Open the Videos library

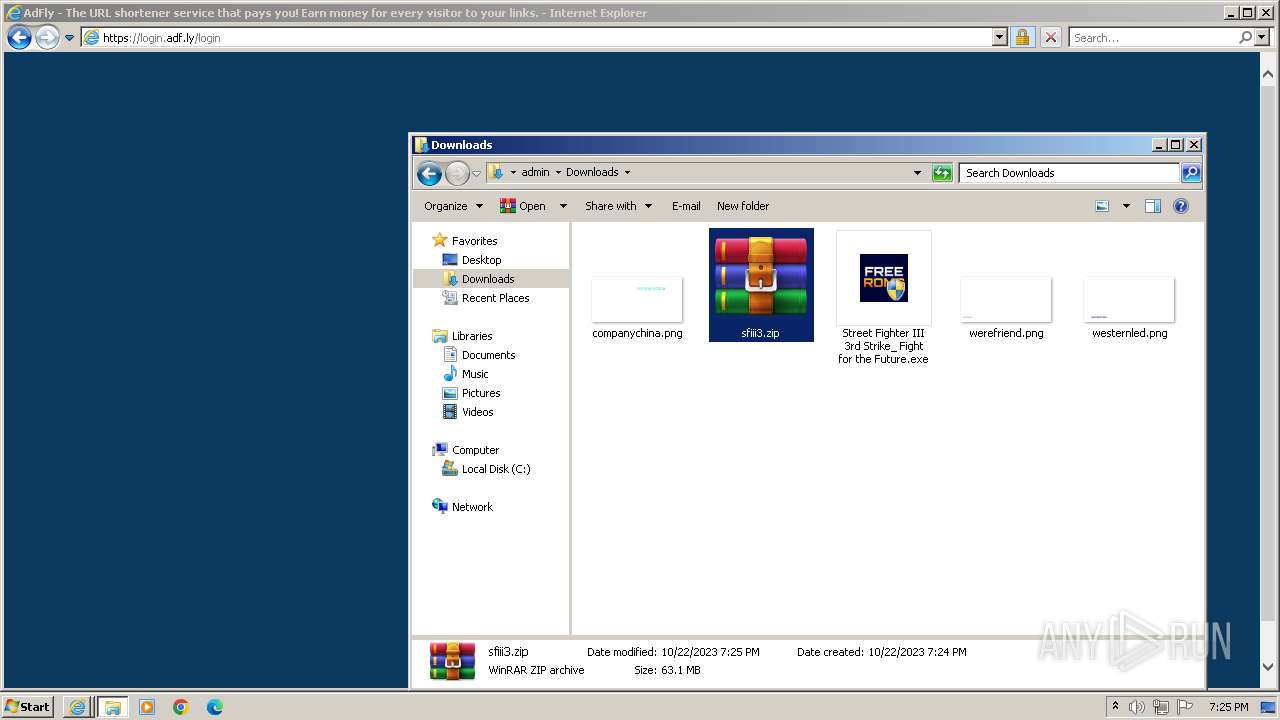tap(477, 412)
